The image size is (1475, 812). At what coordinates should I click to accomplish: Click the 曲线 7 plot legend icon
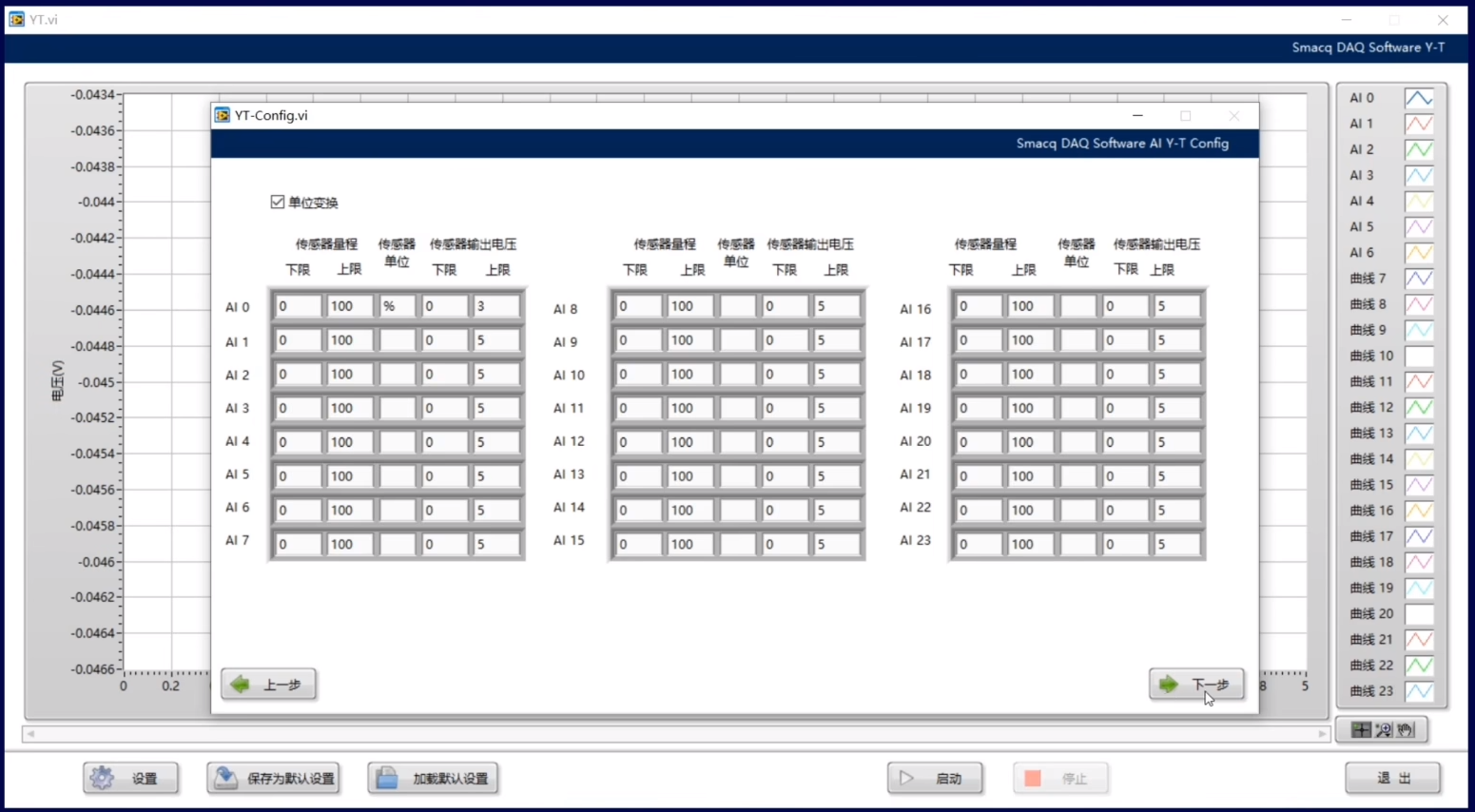1419,279
